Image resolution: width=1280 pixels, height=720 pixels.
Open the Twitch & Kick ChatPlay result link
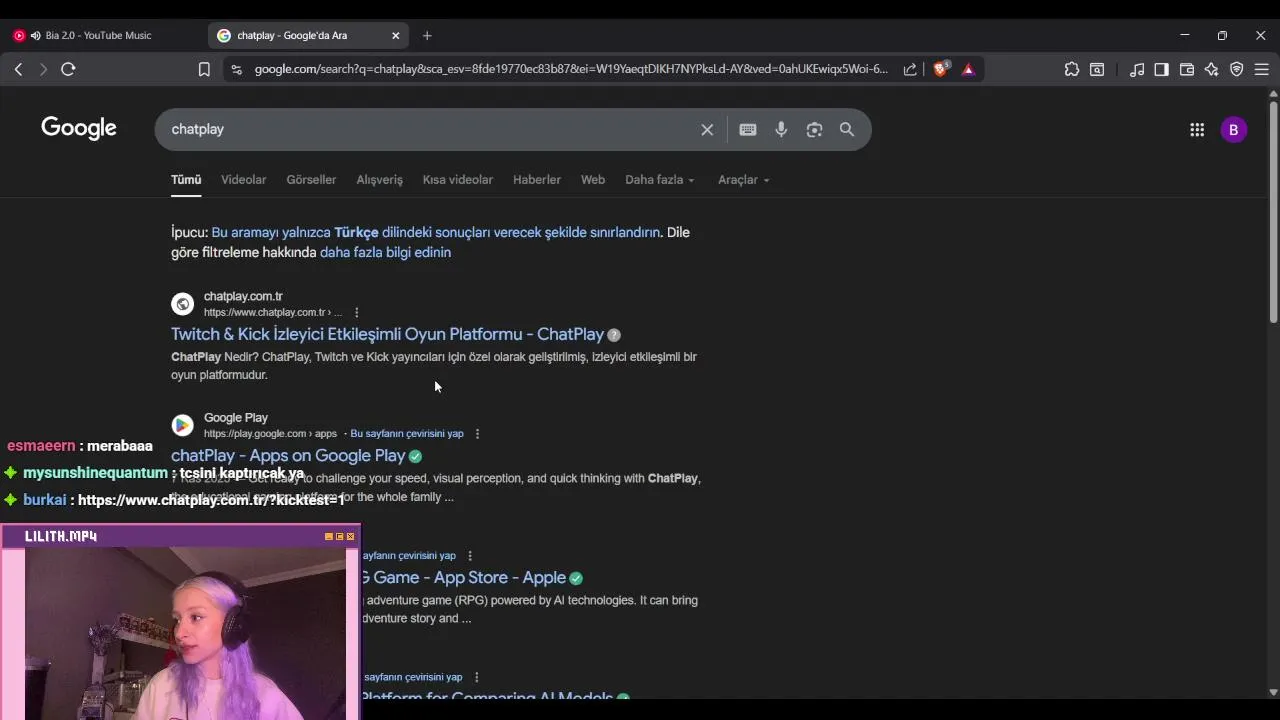tap(387, 334)
